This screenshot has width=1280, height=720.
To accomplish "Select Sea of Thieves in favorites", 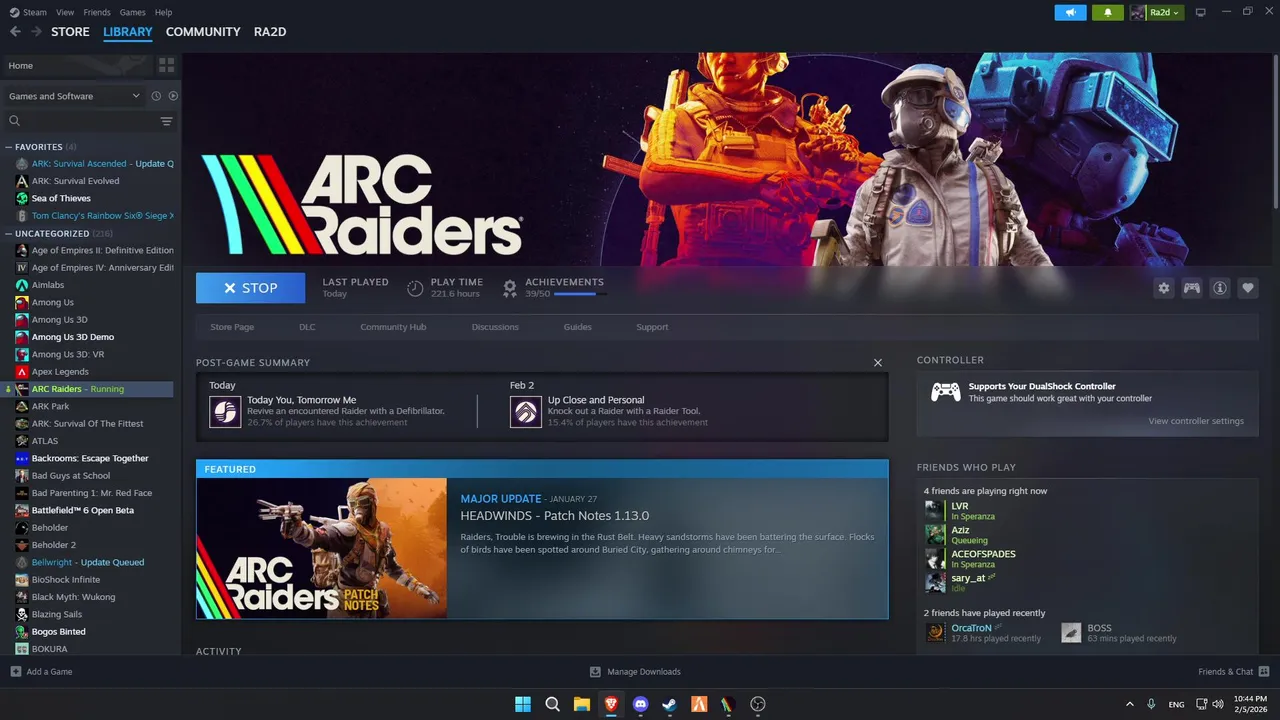I will (61, 198).
